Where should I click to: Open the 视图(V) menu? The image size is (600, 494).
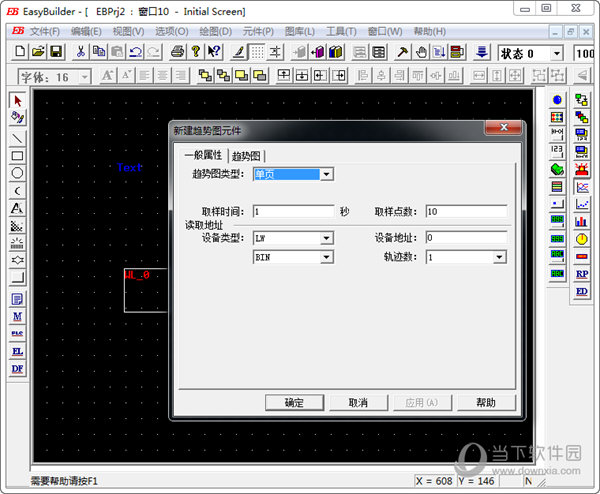tap(128, 31)
